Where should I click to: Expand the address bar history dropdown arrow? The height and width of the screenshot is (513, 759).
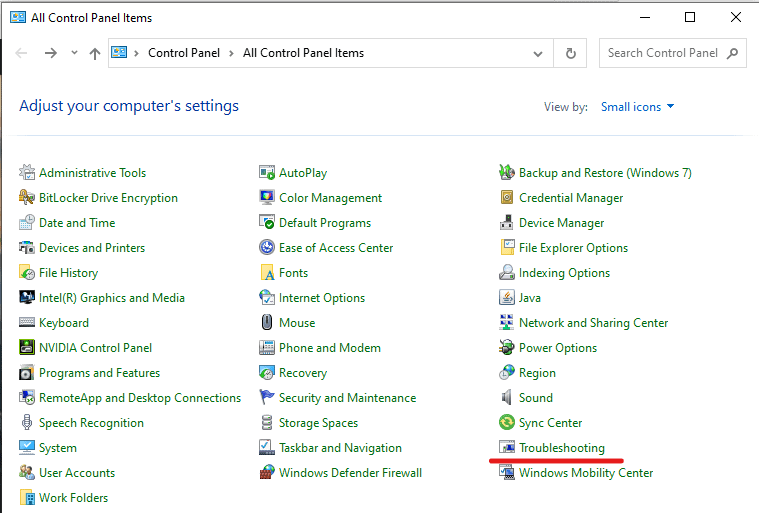click(x=538, y=53)
